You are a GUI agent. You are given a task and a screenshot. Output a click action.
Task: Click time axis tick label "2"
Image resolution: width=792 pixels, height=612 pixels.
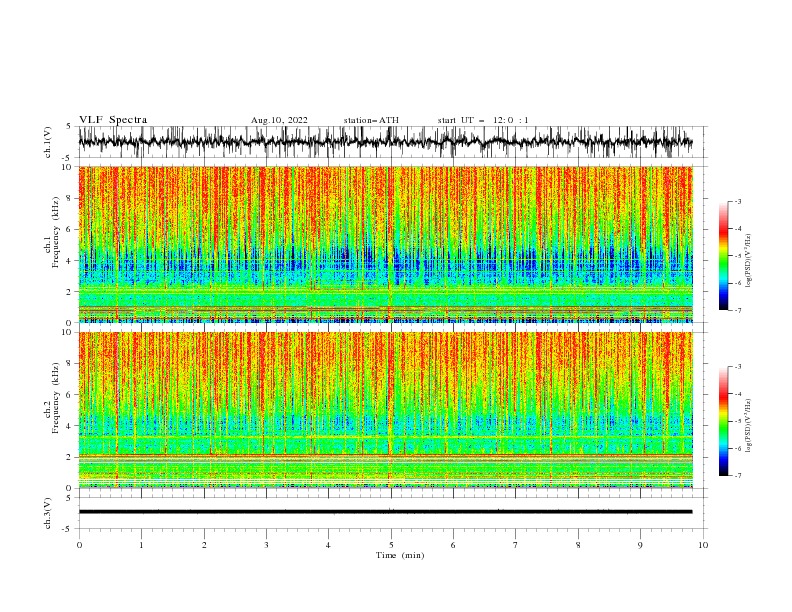[204, 545]
